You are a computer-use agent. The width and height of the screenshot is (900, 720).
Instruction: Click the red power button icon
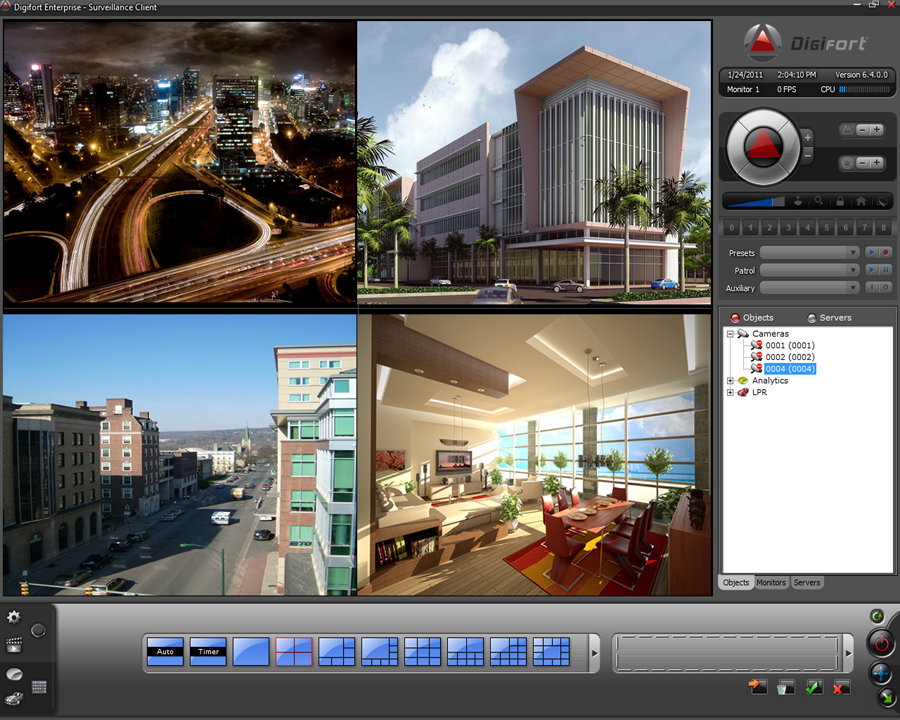[880, 642]
